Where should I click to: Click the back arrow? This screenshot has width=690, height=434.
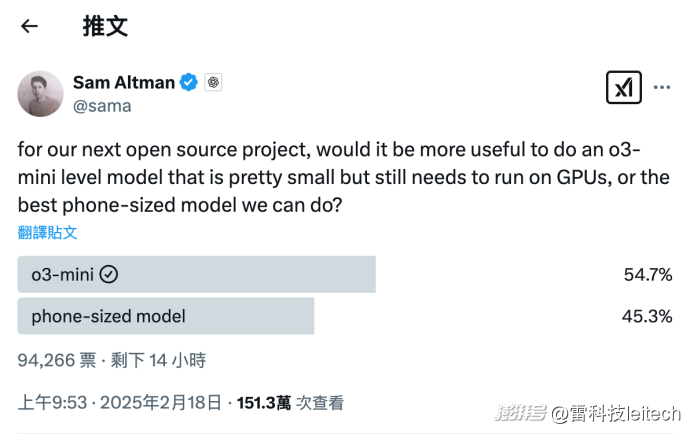pyautogui.click(x=29, y=26)
